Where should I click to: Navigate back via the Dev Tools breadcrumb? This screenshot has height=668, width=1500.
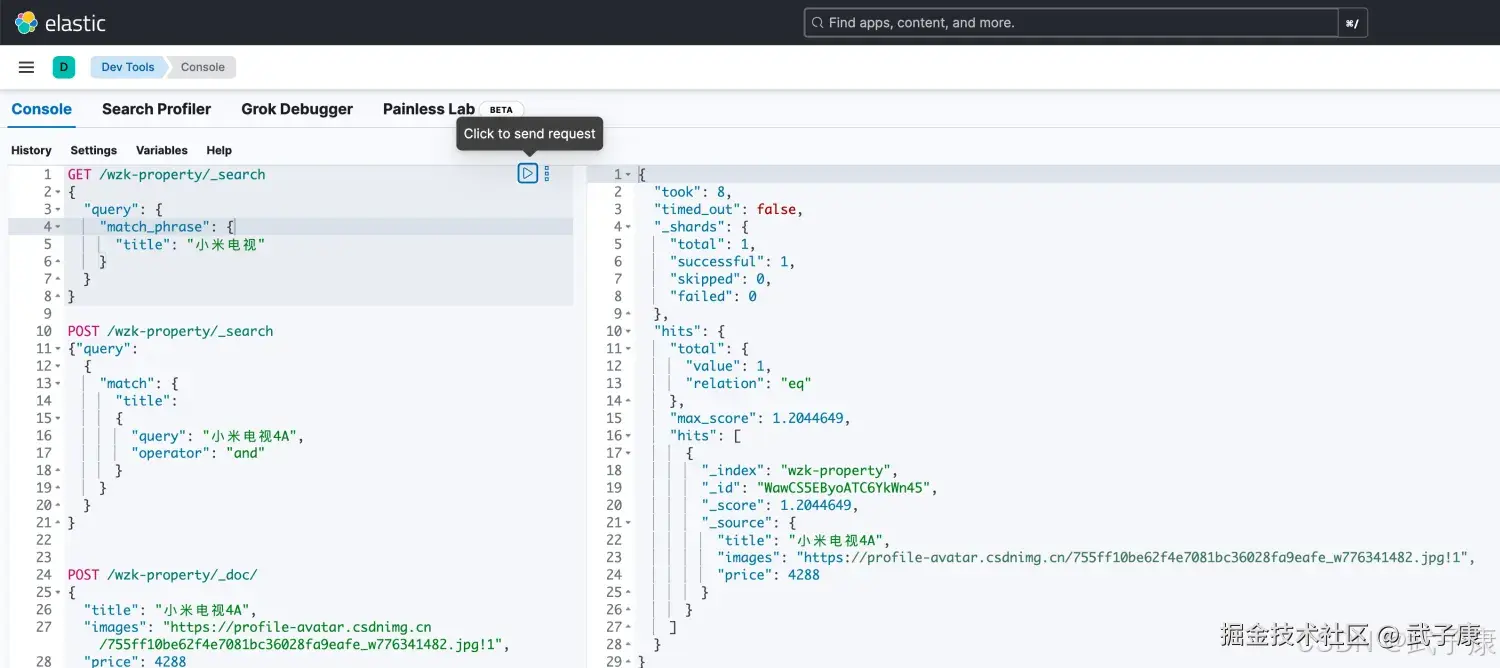coord(127,67)
